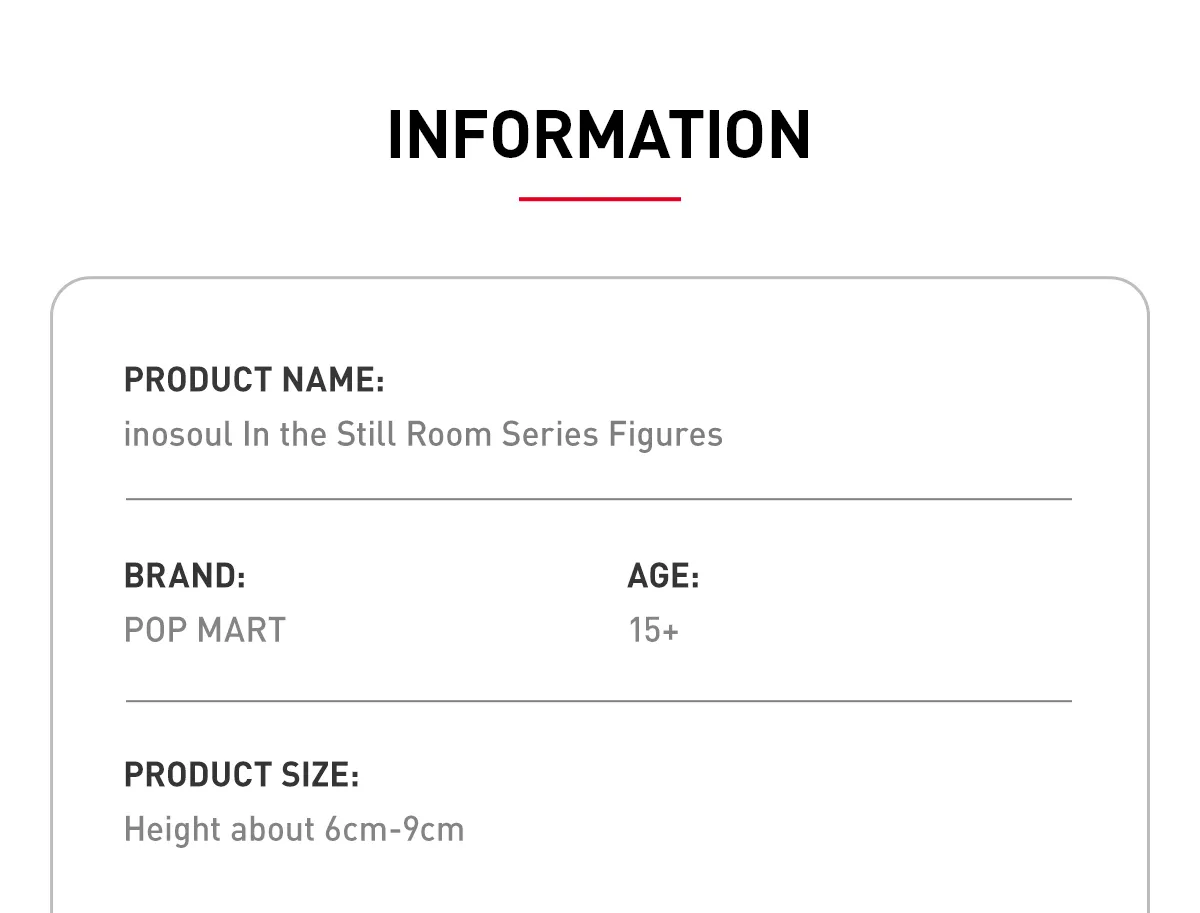Click the 15+ age value
The height and width of the screenshot is (913, 1200).
654,630
